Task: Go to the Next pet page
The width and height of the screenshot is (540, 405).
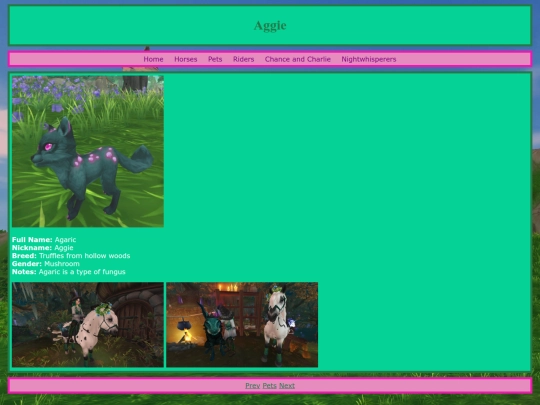Action: [x=287, y=386]
